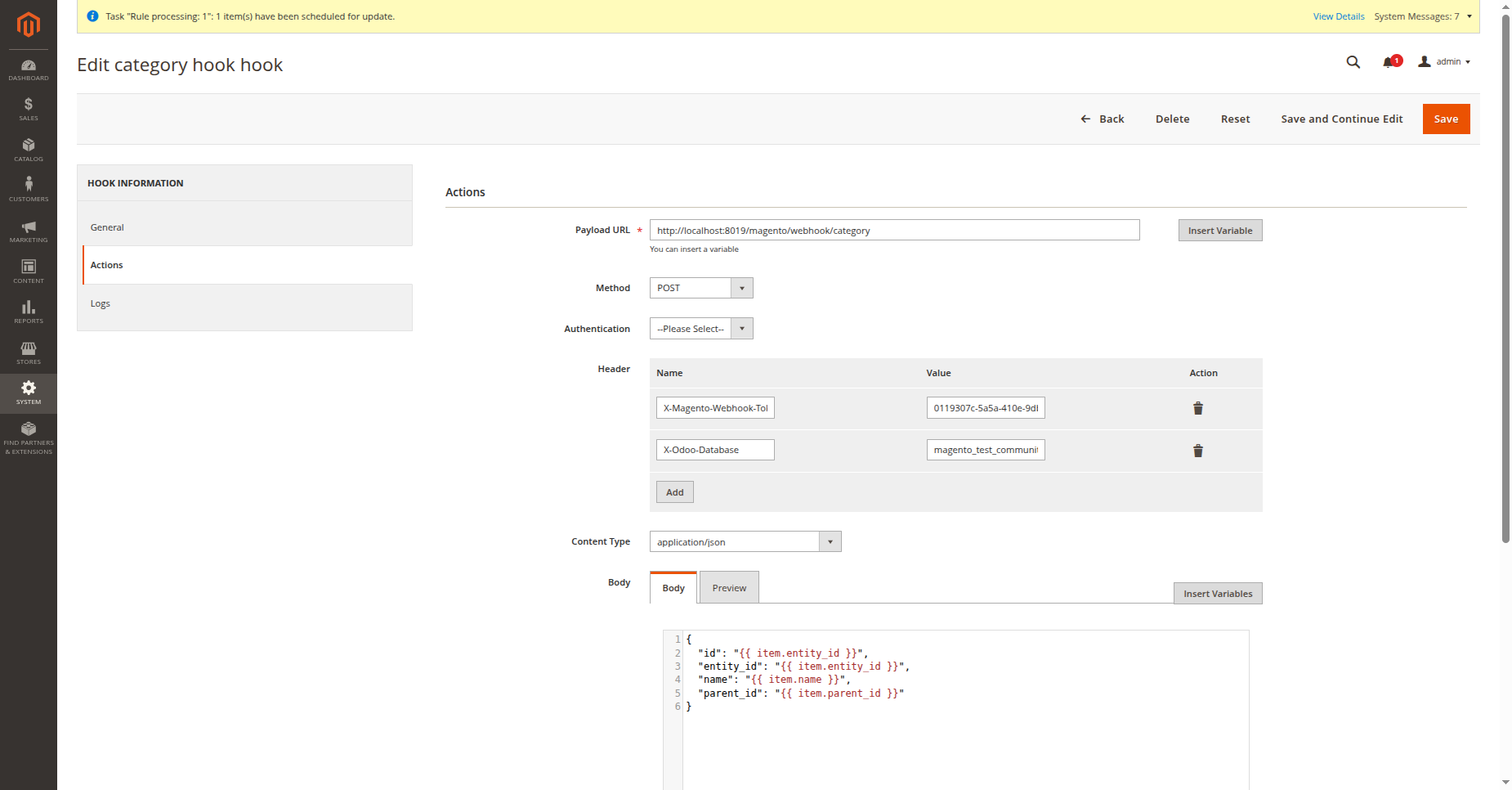This screenshot has height=790, width=1512.
Task: Click the Magento logo icon
Action: tap(29, 25)
